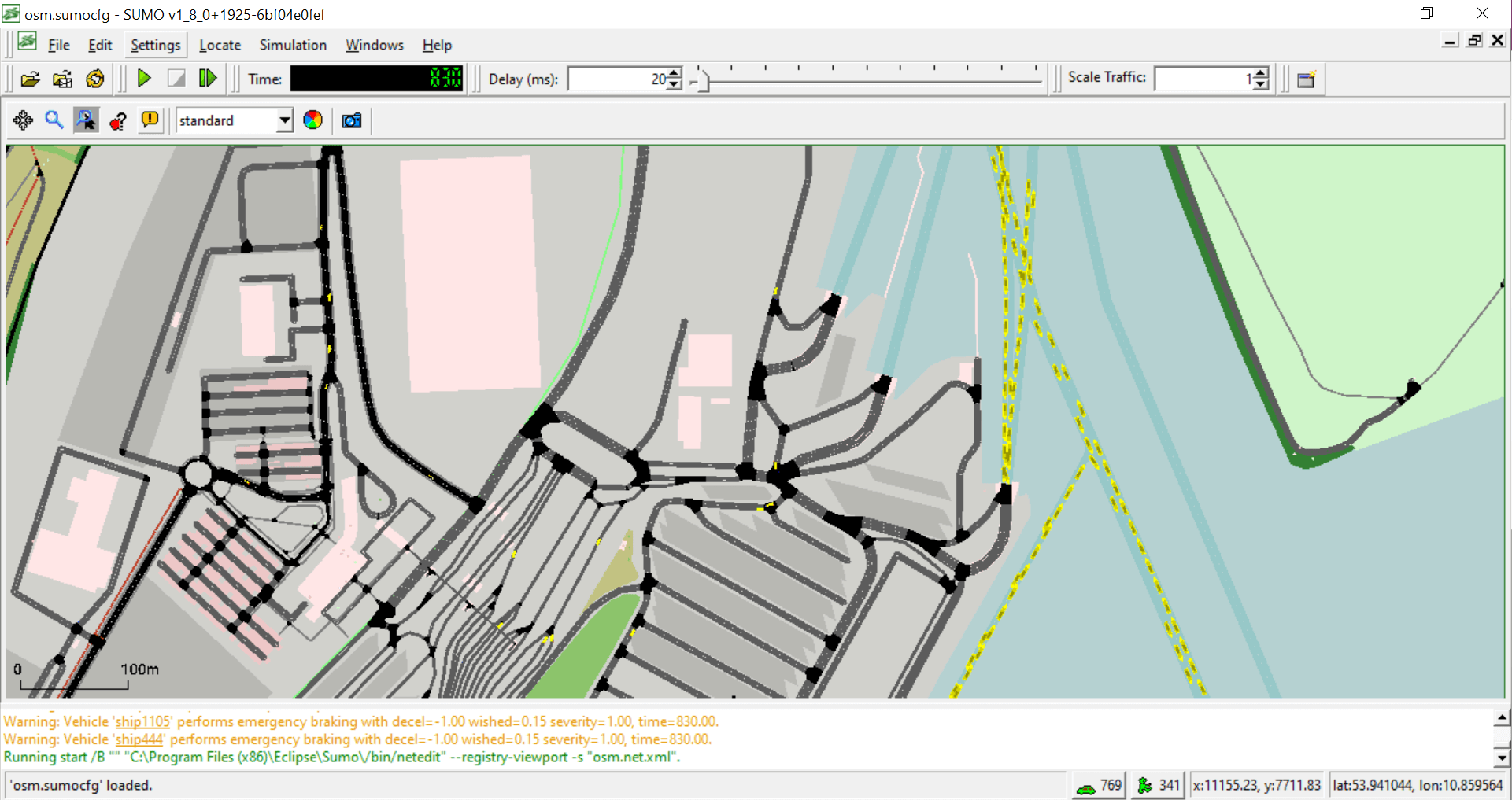The image size is (1512, 800).
Task: Open the Settings menu
Action: [155, 45]
